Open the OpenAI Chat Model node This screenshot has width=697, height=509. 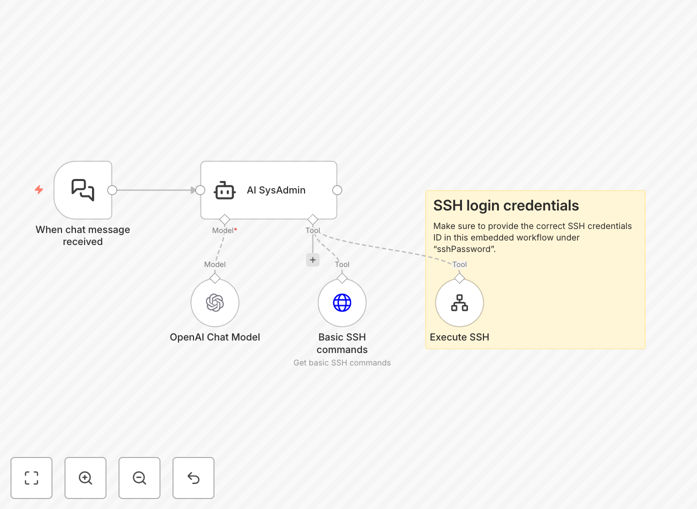[215, 303]
